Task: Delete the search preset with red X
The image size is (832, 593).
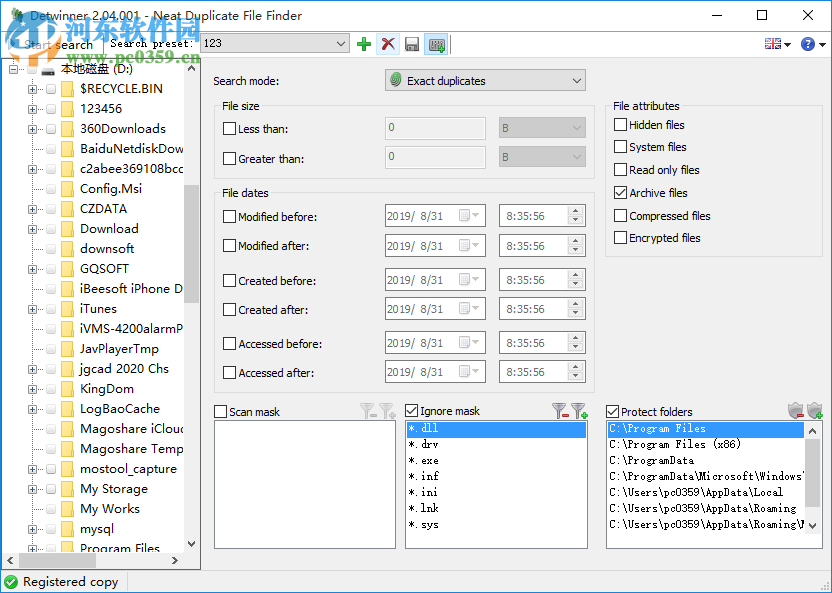Action: pos(388,44)
